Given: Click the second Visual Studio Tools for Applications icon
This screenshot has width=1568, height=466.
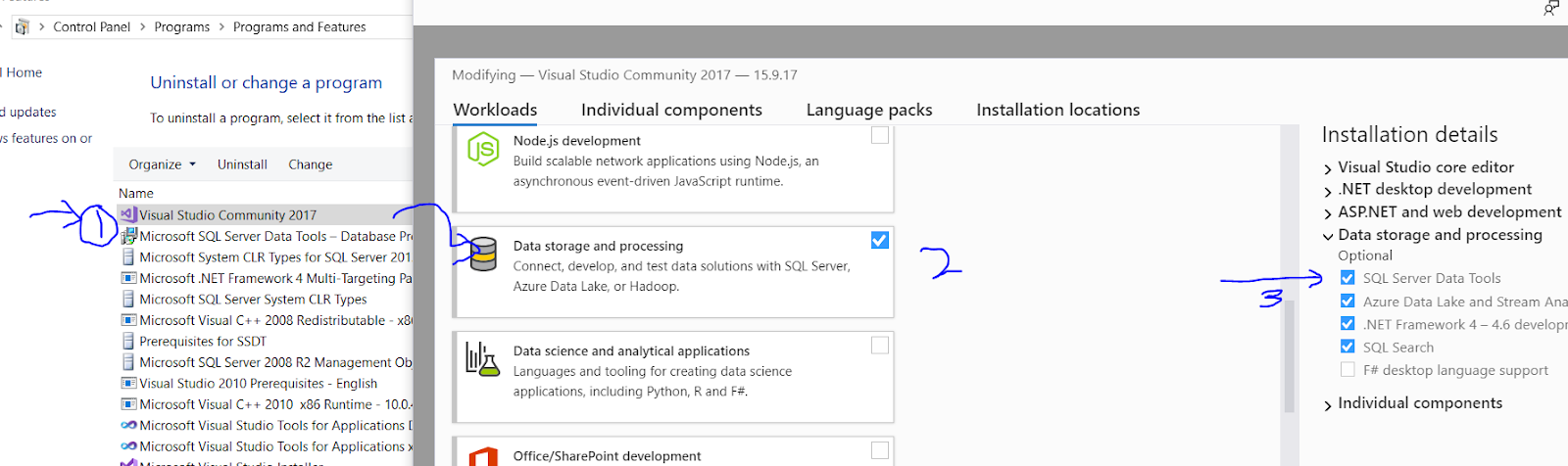Looking at the screenshot, I should (x=128, y=446).
